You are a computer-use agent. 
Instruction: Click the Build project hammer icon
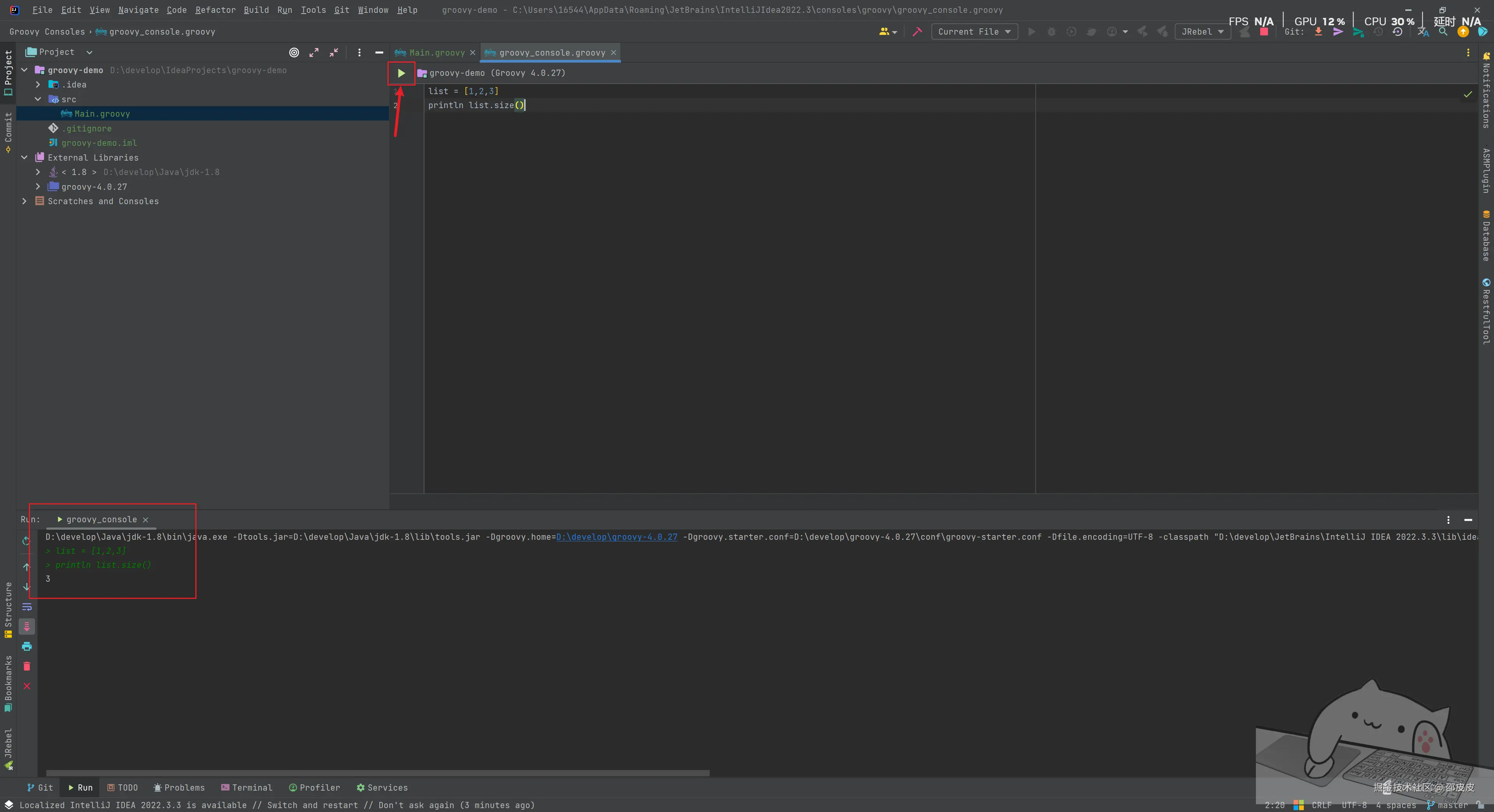(917, 32)
